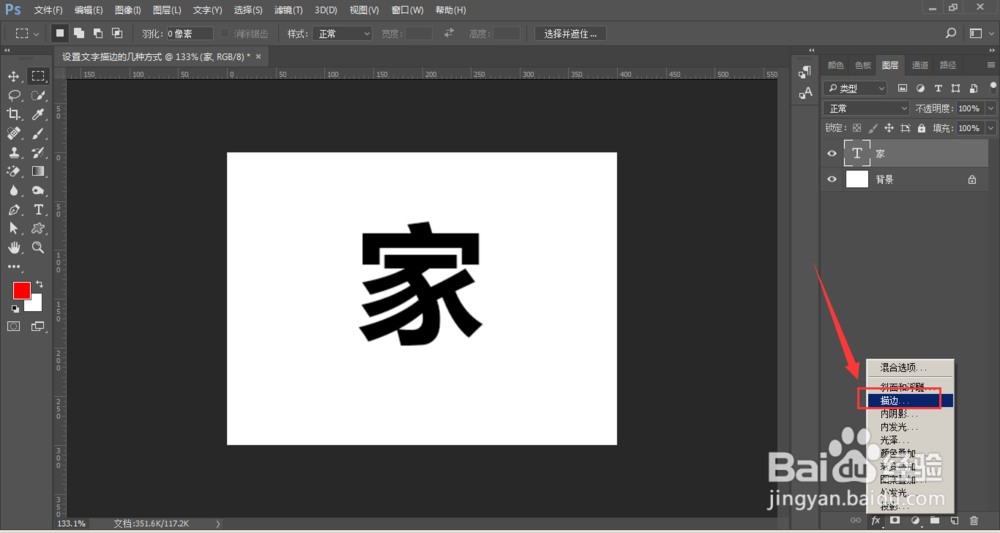Choose 描边... from the fx menu

pos(910,401)
